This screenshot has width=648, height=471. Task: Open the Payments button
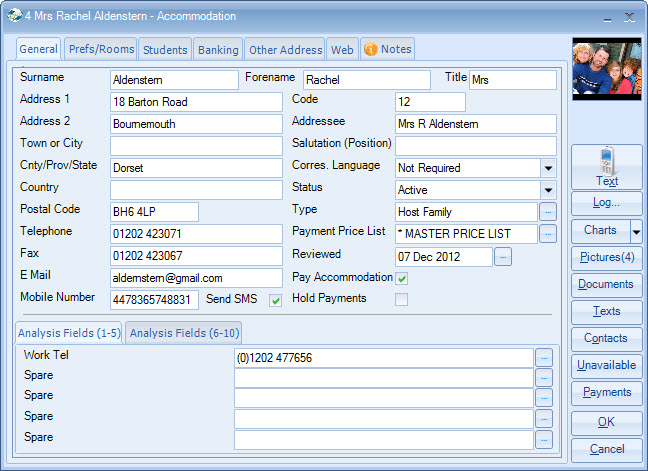pyautogui.click(x=607, y=392)
